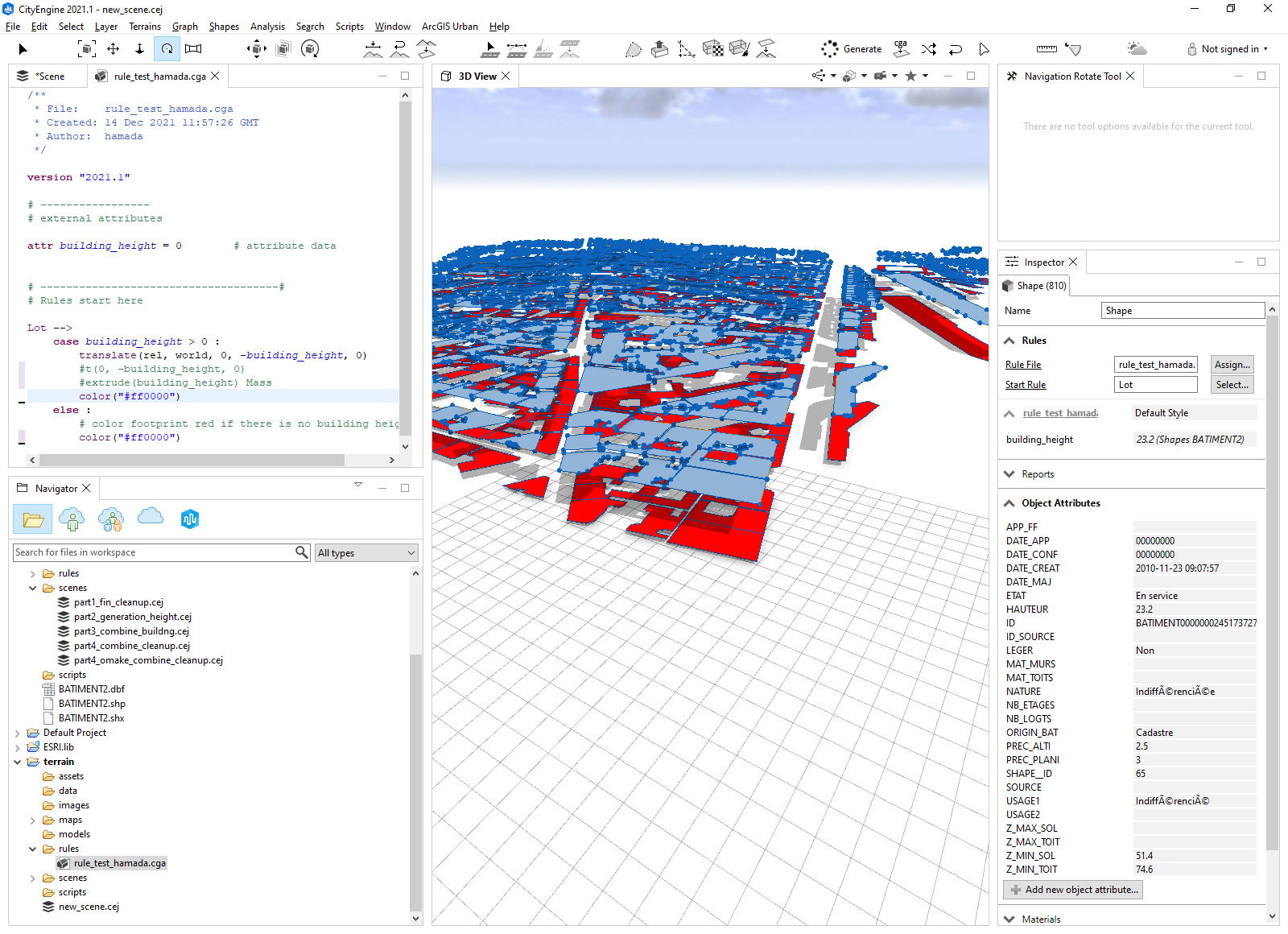Collapse the Reports section in Inspector
The height and width of the screenshot is (934, 1288).
(1009, 473)
